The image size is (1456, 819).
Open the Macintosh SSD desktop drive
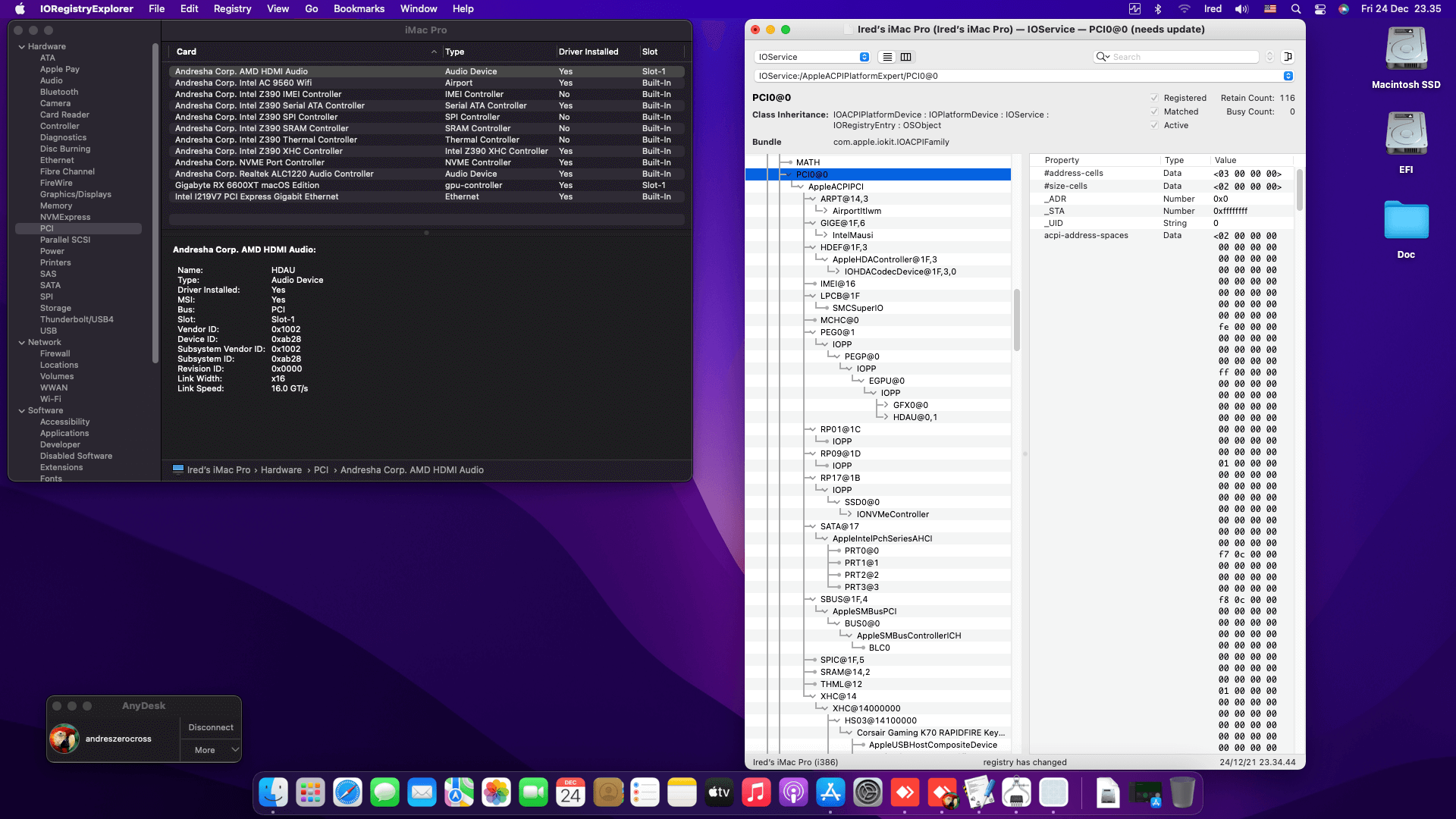(x=1406, y=58)
